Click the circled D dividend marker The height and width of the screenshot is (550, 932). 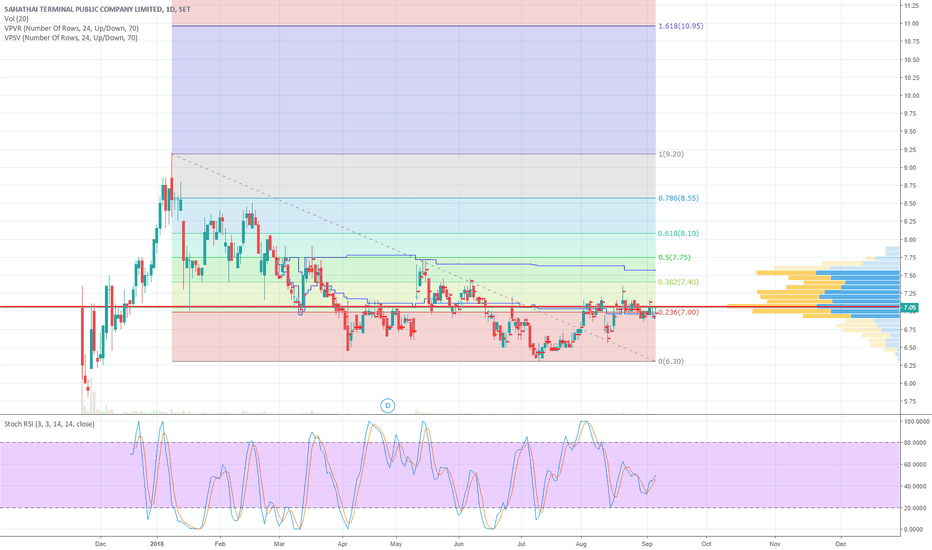click(x=388, y=406)
